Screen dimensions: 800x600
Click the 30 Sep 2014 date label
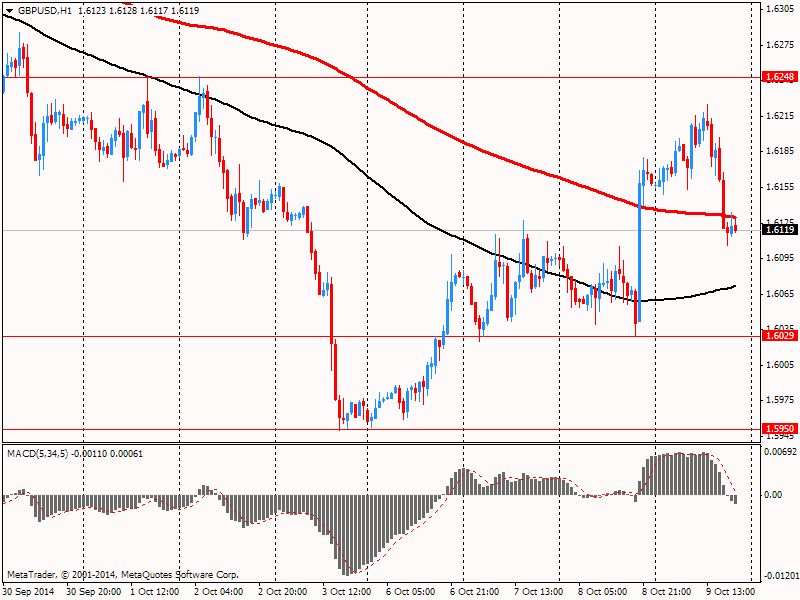(29, 592)
